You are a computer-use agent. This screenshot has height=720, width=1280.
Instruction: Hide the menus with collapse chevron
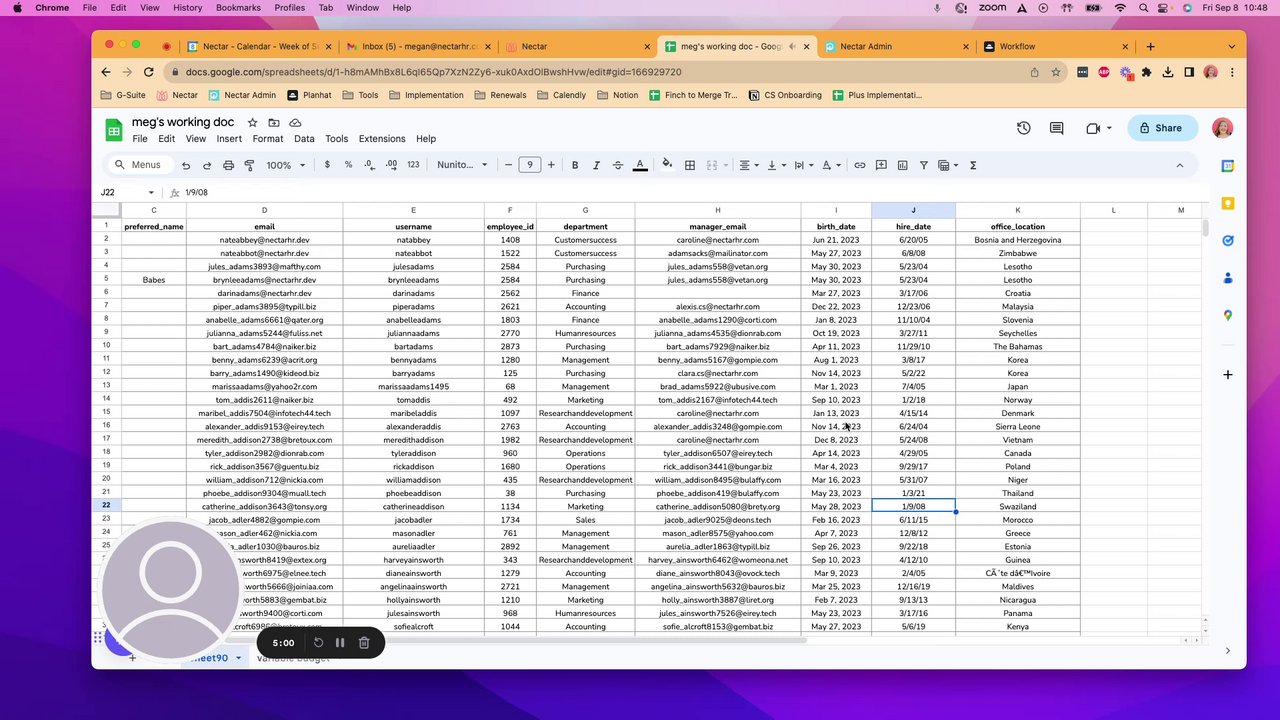(1179, 165)
